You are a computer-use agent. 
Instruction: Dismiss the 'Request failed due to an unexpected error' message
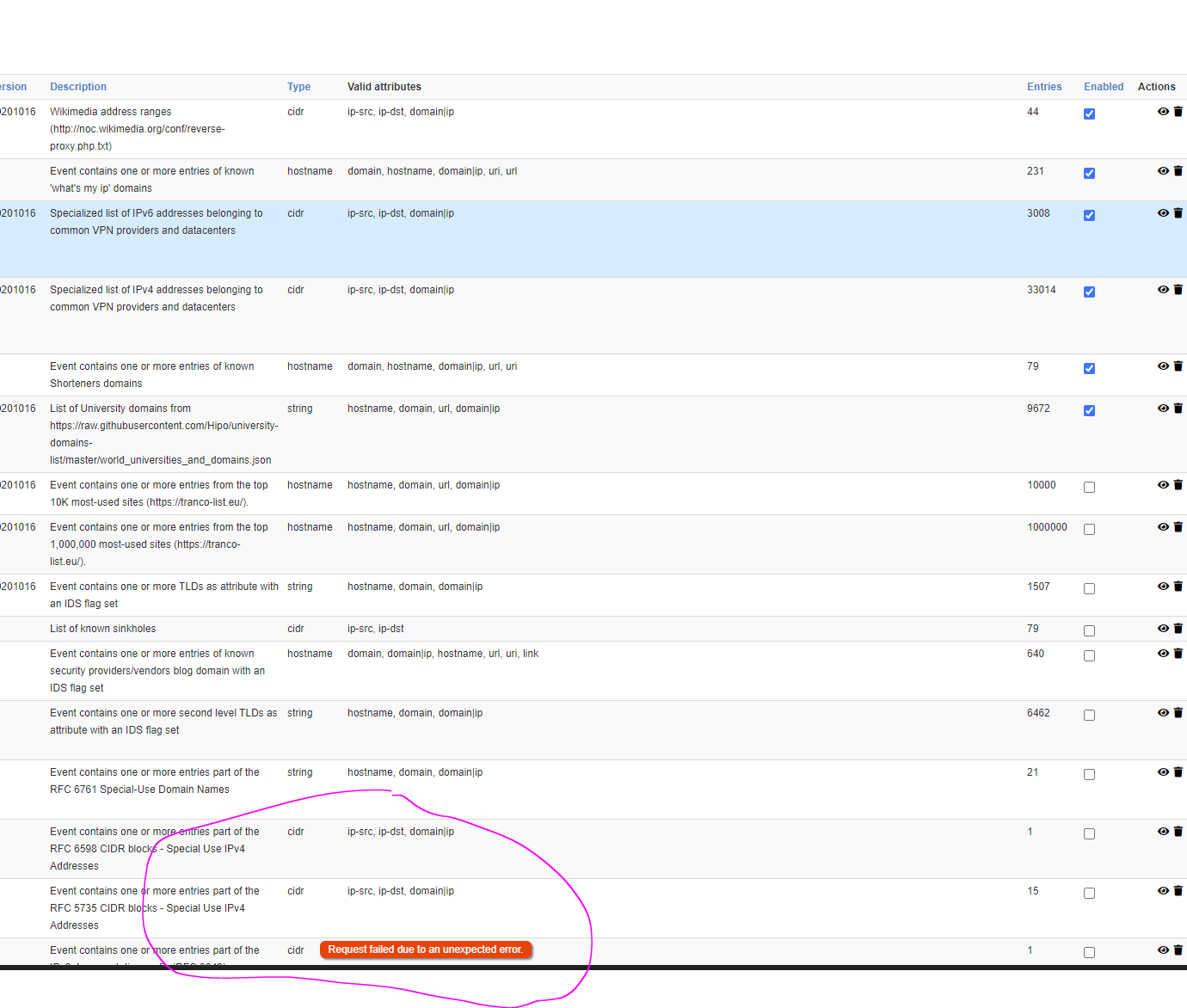(426, 950)
